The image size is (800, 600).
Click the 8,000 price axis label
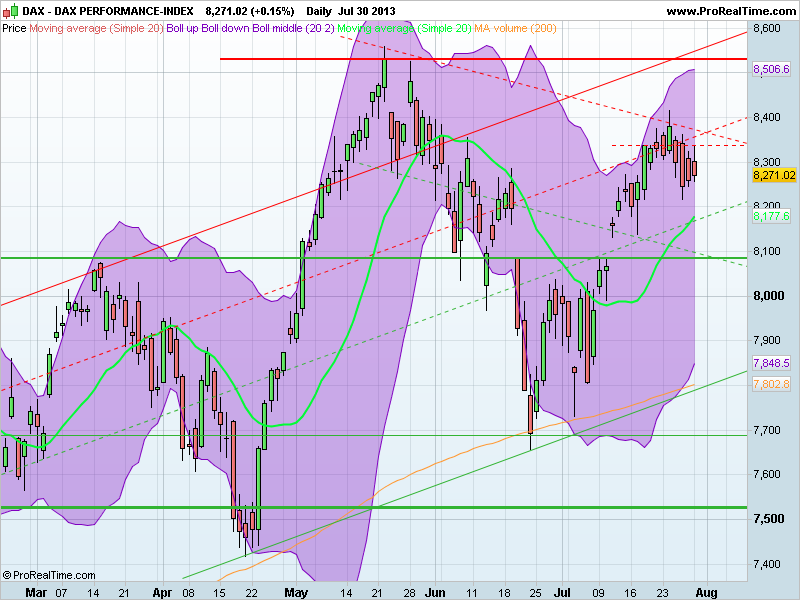768,296
